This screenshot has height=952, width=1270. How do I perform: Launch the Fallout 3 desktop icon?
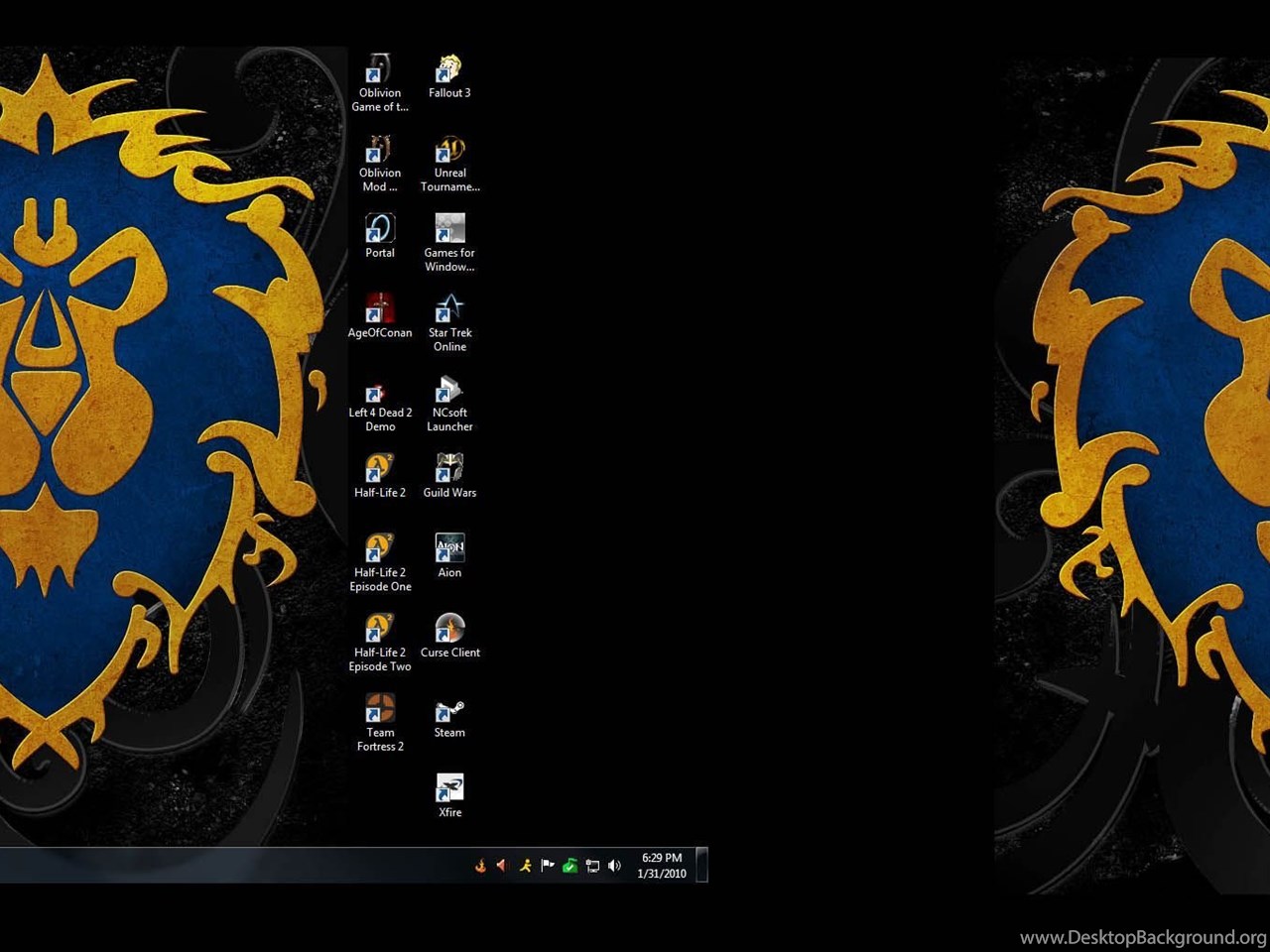coord(449,76)
